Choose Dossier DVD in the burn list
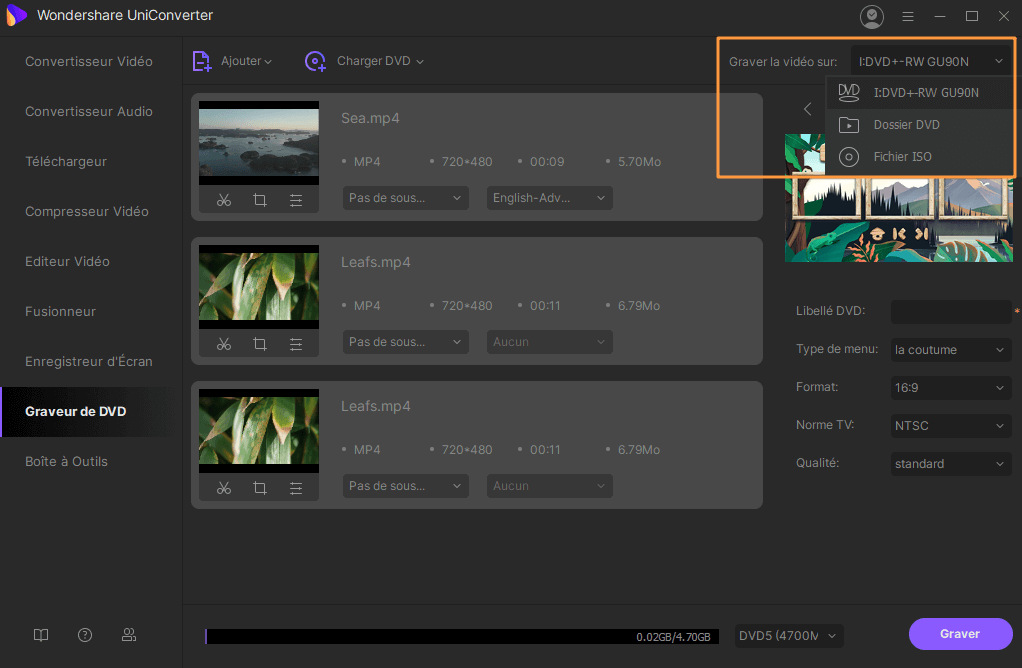Screen dimensions: 1022x668 (906, 125)
